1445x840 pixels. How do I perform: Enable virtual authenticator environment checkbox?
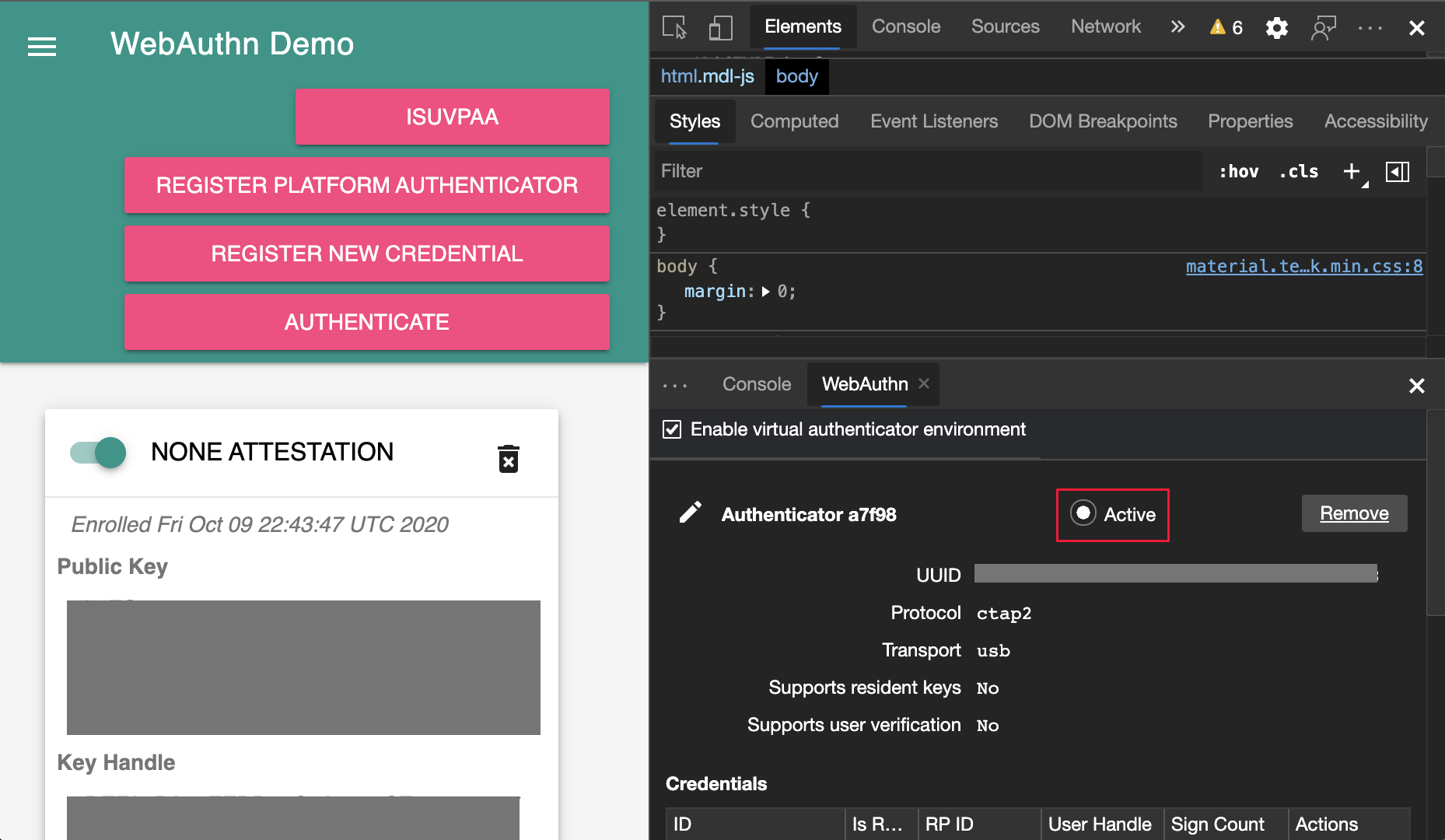pyautogui.click(x=672, y=429)
